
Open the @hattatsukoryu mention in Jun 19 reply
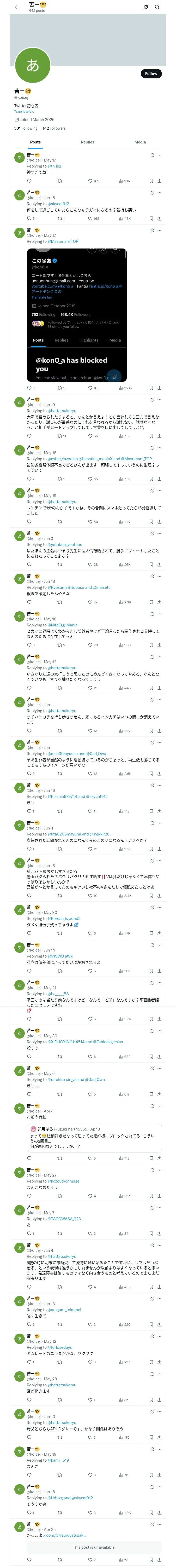pos(62,411)
